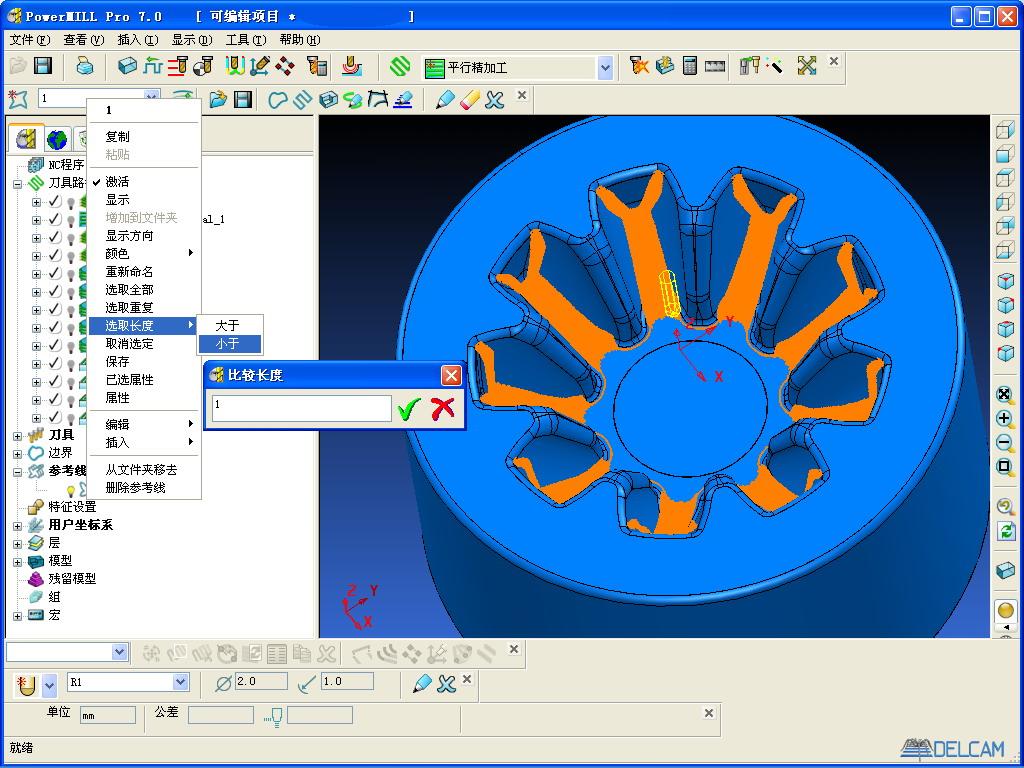This screenshot has height=768, width=1024.
Task: Expand the 模型 tree node
Action: 18,562
